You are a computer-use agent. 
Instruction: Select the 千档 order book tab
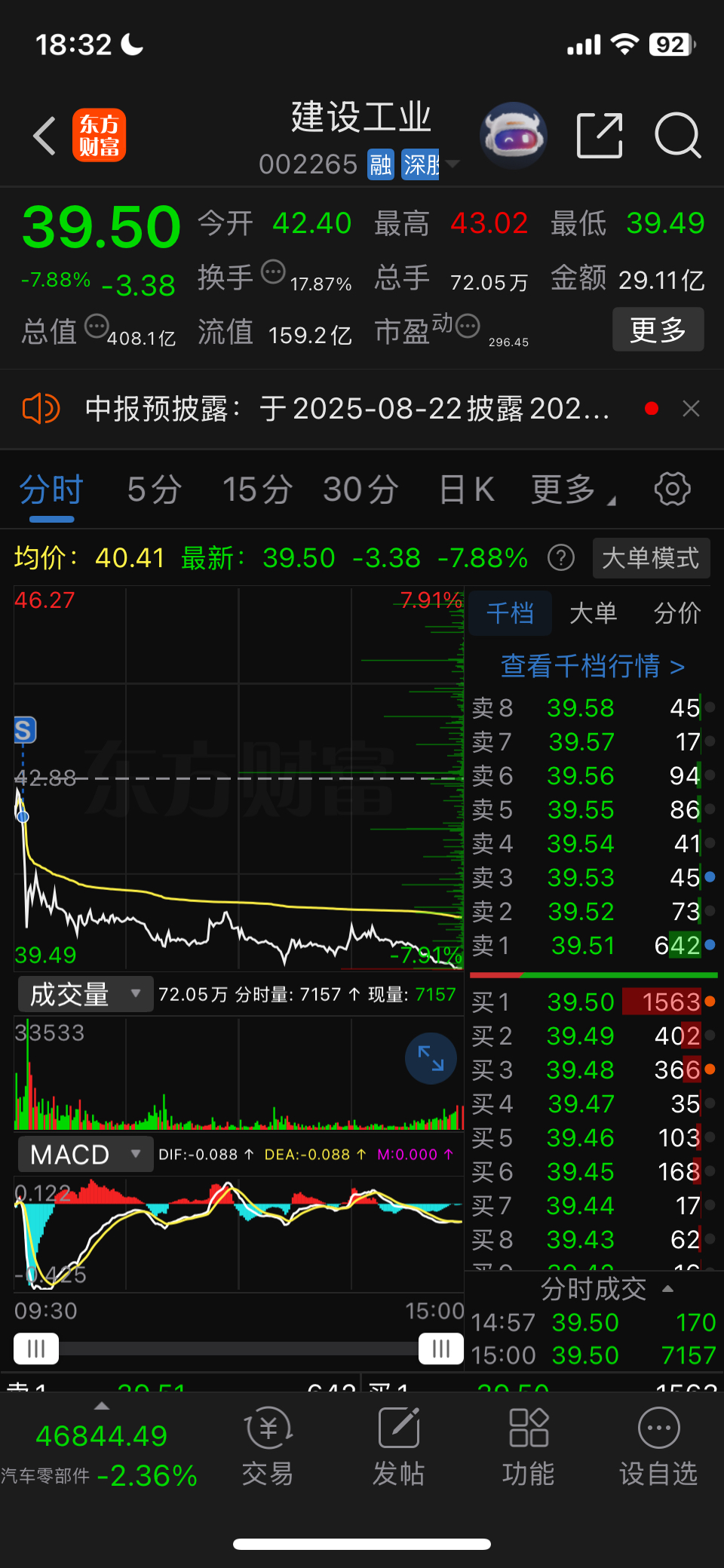(510, 613)
